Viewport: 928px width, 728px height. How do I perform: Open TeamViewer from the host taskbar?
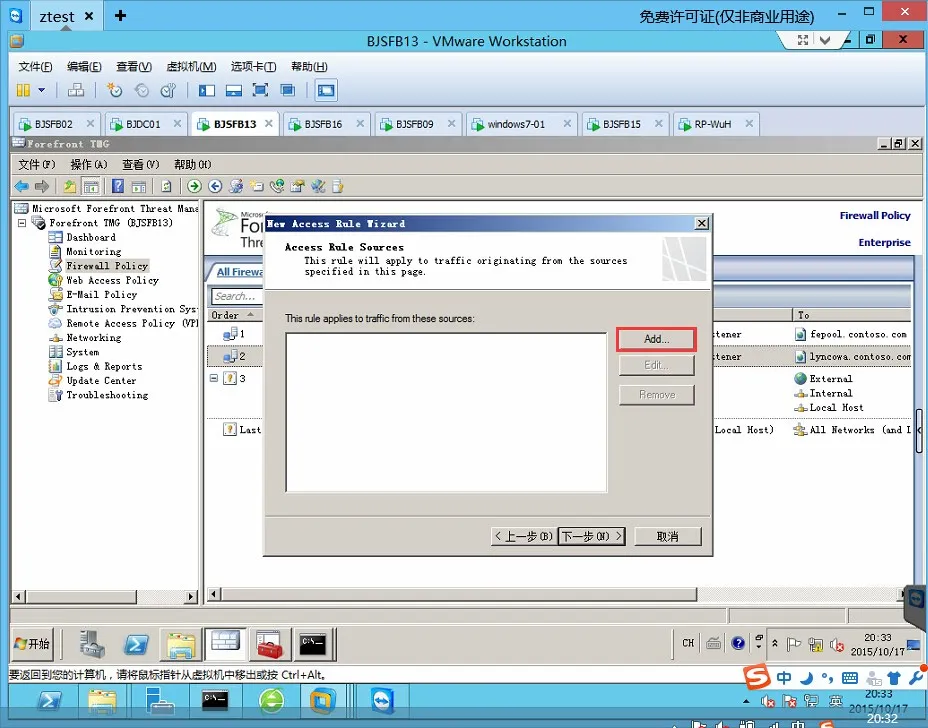382,701
